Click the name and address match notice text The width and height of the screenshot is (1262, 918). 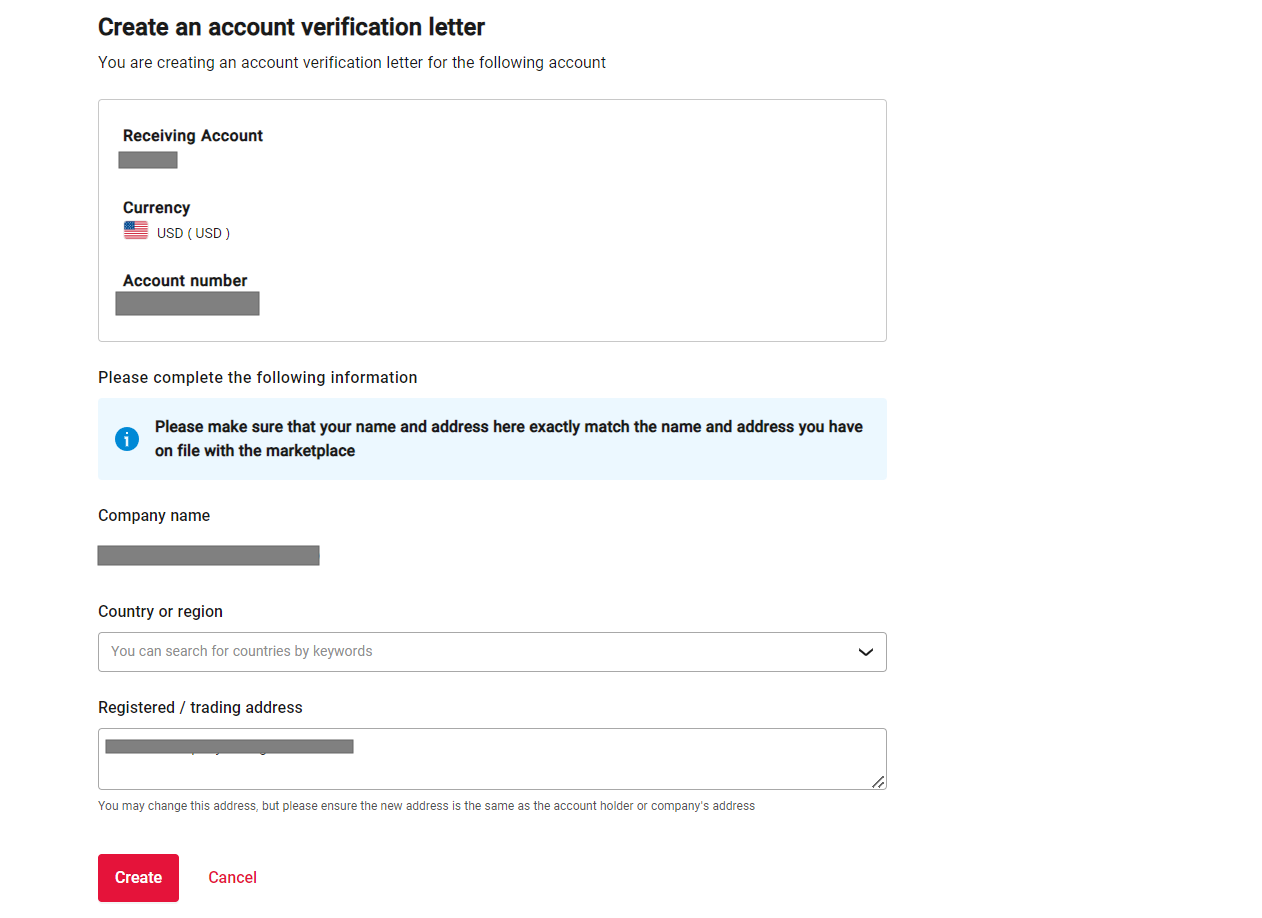click(x=509, y=439)
